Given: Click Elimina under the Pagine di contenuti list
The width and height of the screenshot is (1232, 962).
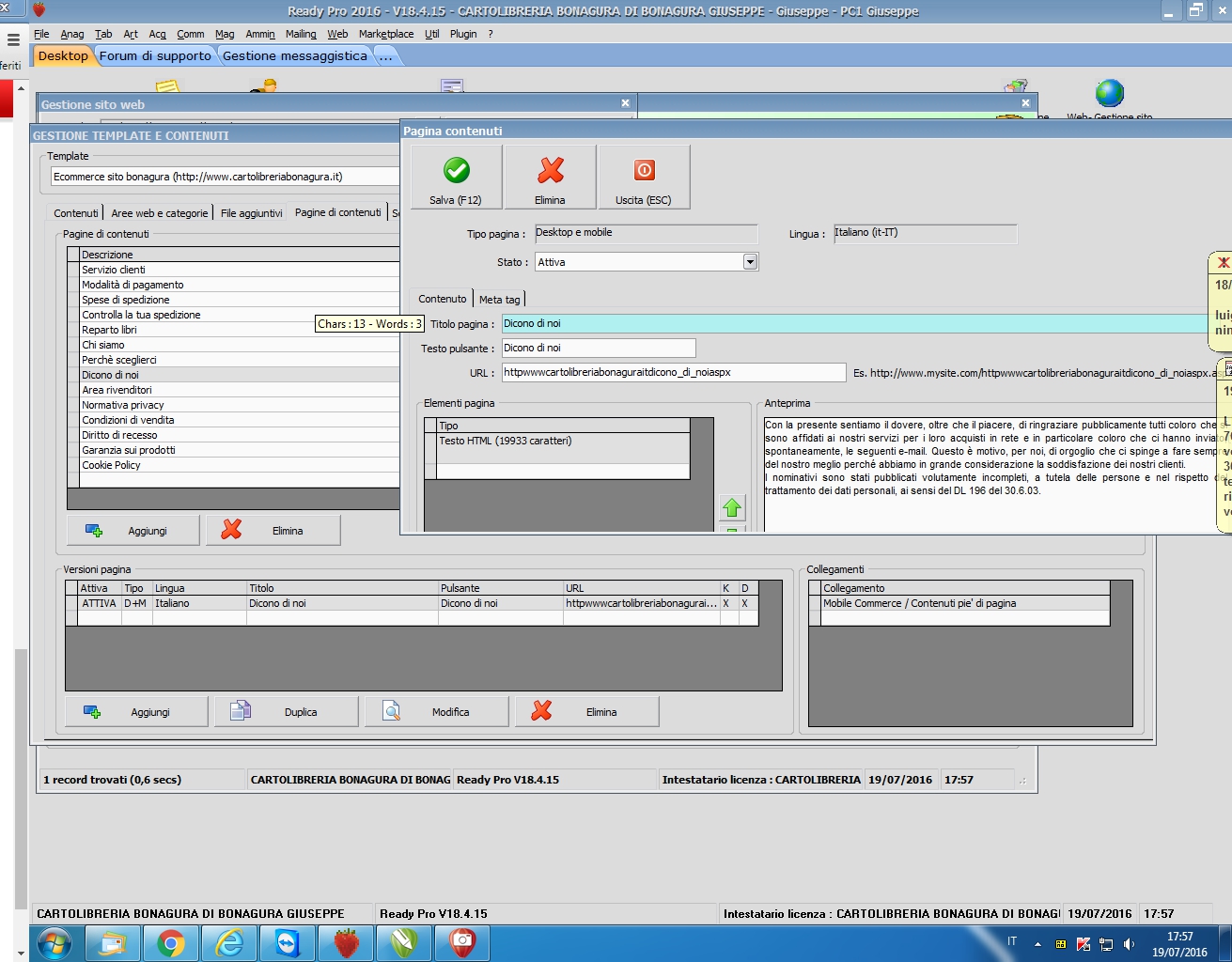Looking at the screenshot, I should tap(273, 531).
